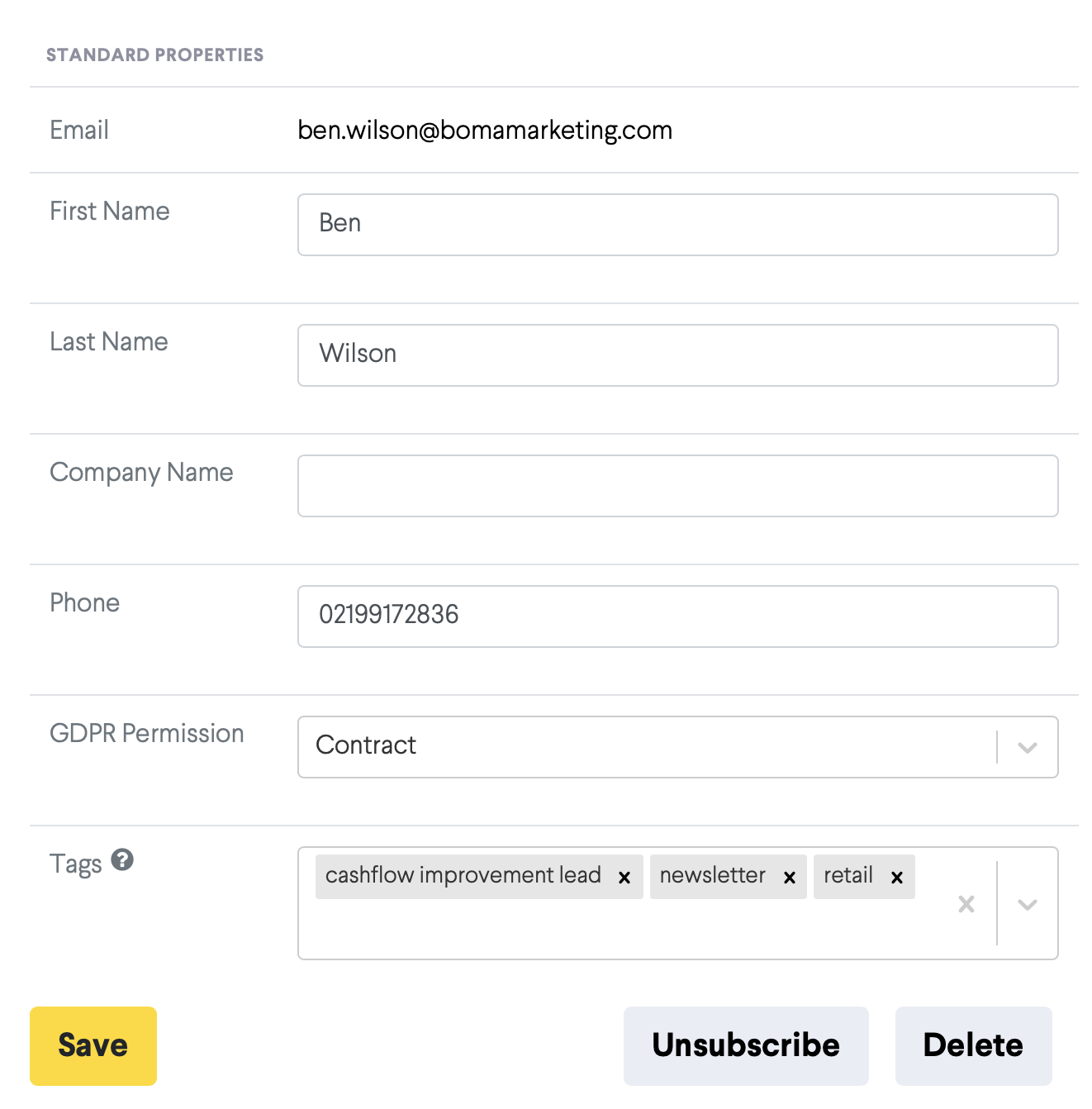The width and height of the screenshot is (1092, 1109).
Task: Focus the First Name input field
Action: point(677,225)
